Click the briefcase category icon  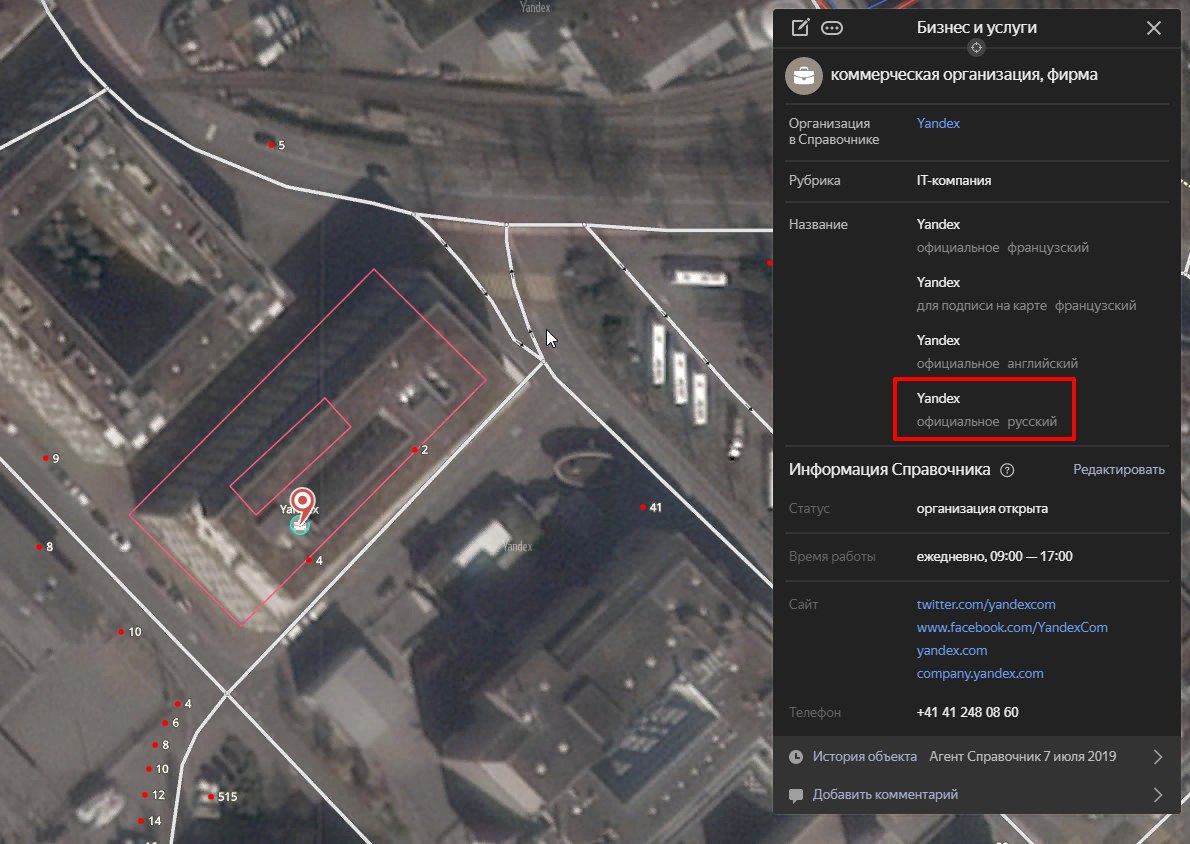click(804, 76)
